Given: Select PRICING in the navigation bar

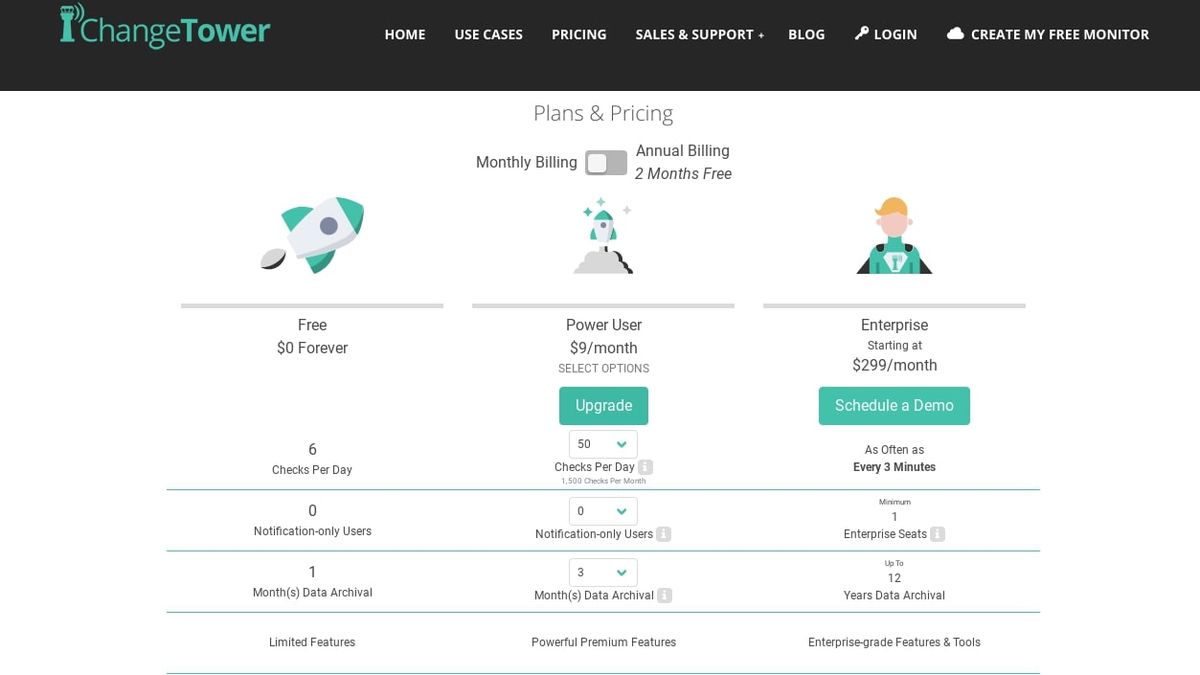Looking at the screenshot, I should 578,33.
